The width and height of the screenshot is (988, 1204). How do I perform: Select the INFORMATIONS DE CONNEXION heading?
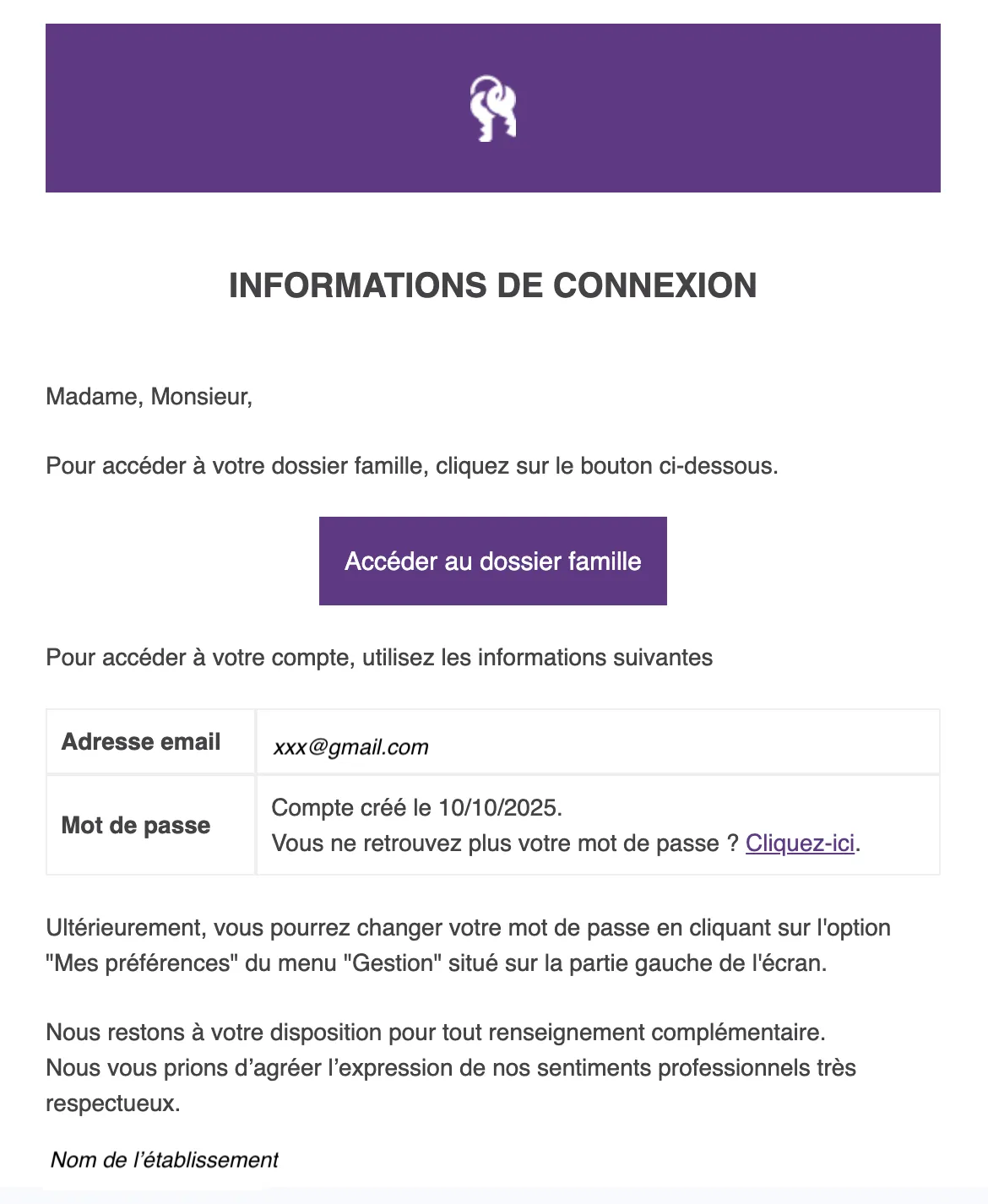pos(493,285)
